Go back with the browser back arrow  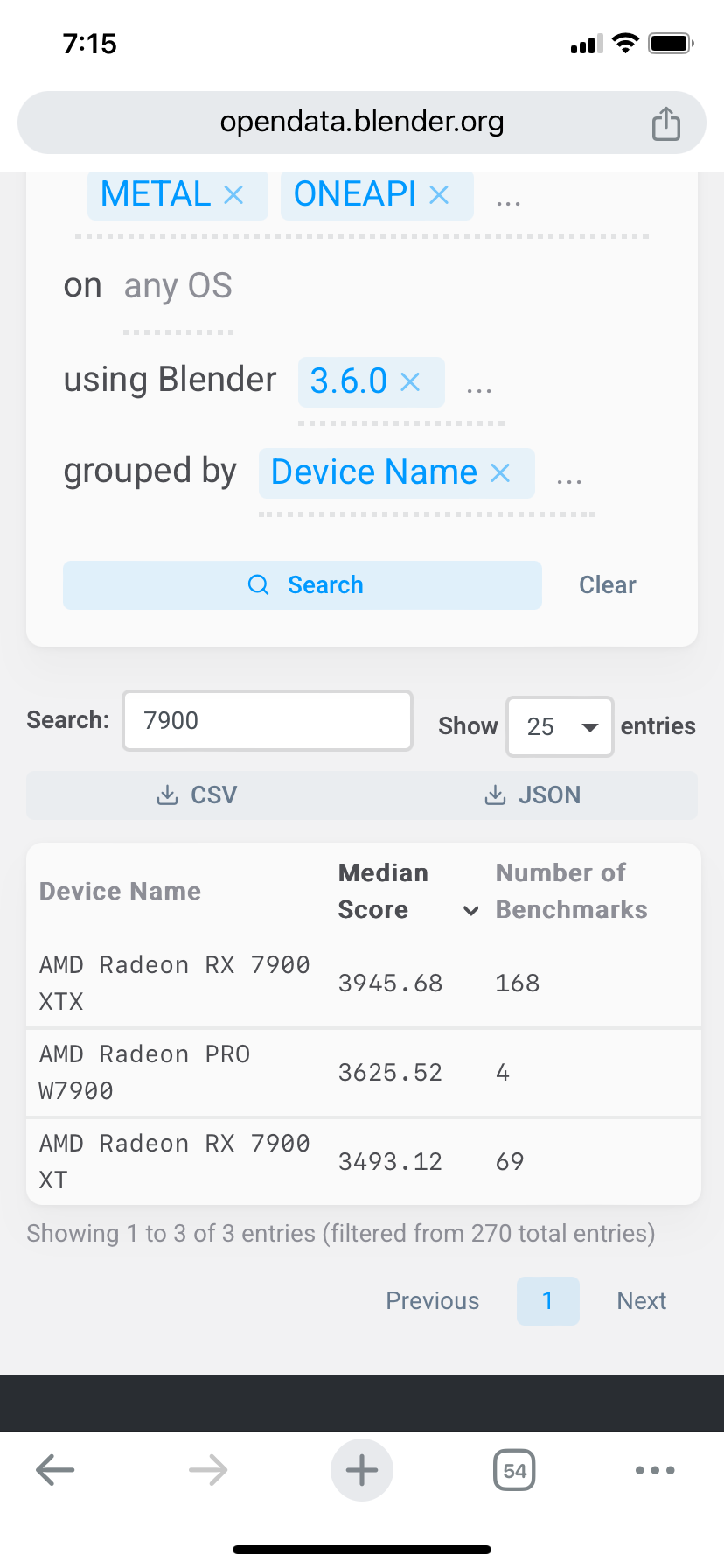[x=55, y=1470]
